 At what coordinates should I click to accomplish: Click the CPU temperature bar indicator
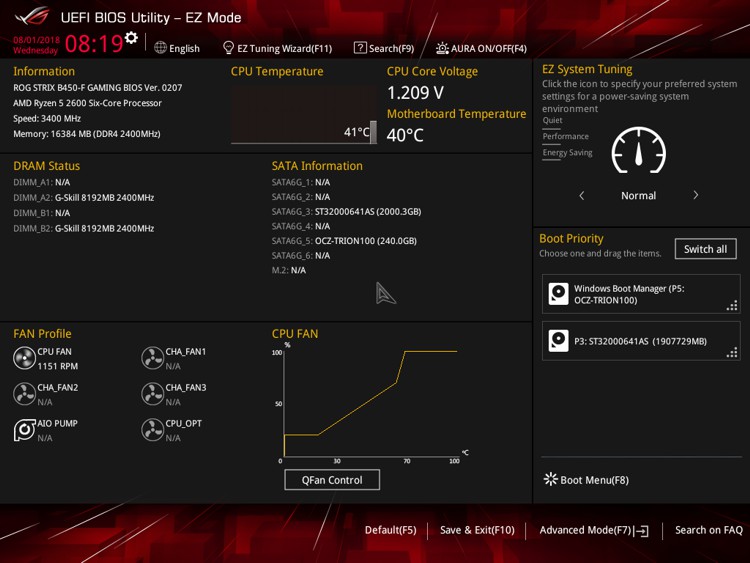pos(373,132)
